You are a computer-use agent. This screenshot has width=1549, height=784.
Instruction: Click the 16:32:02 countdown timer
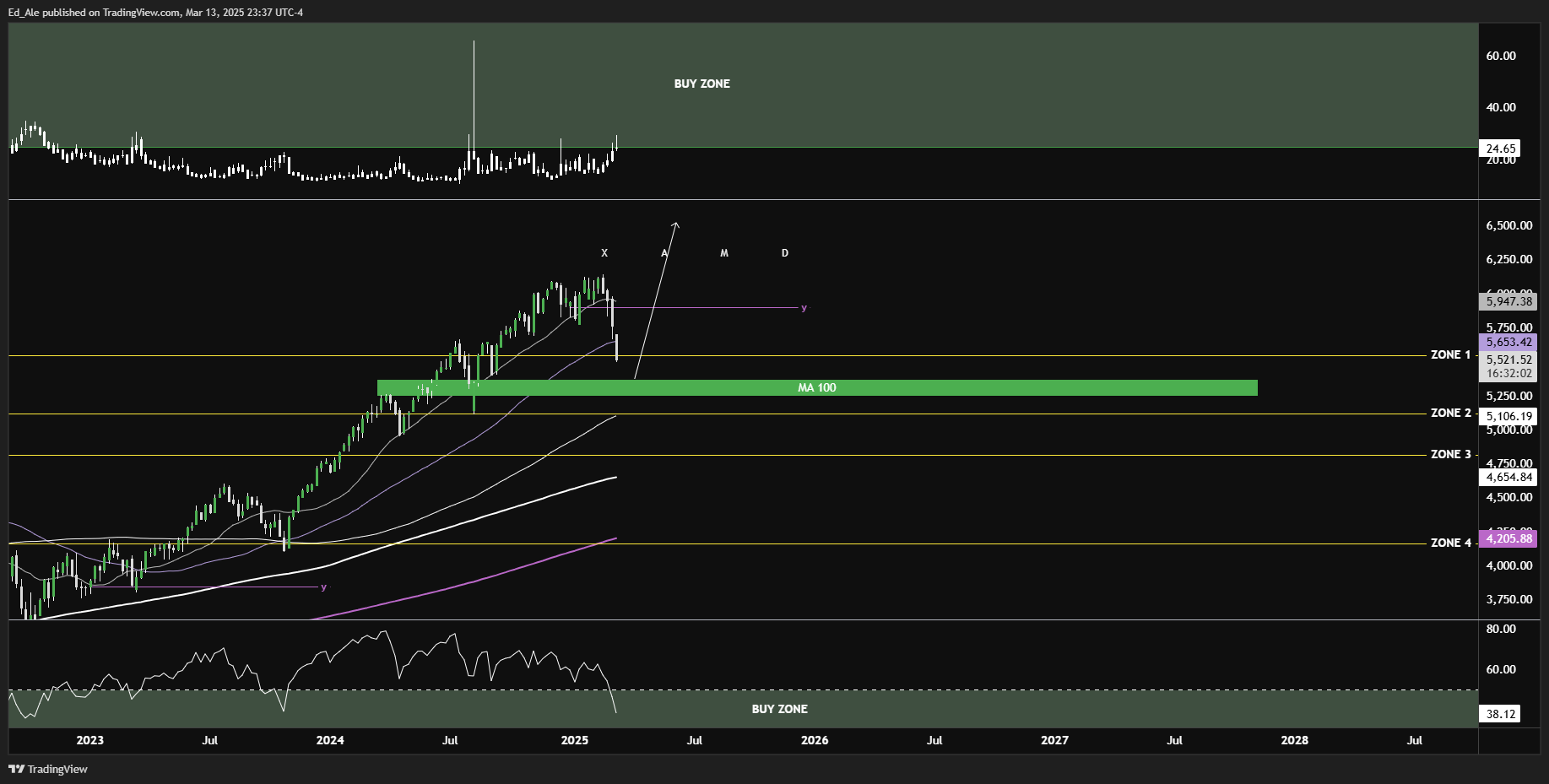click(1508, 373)
